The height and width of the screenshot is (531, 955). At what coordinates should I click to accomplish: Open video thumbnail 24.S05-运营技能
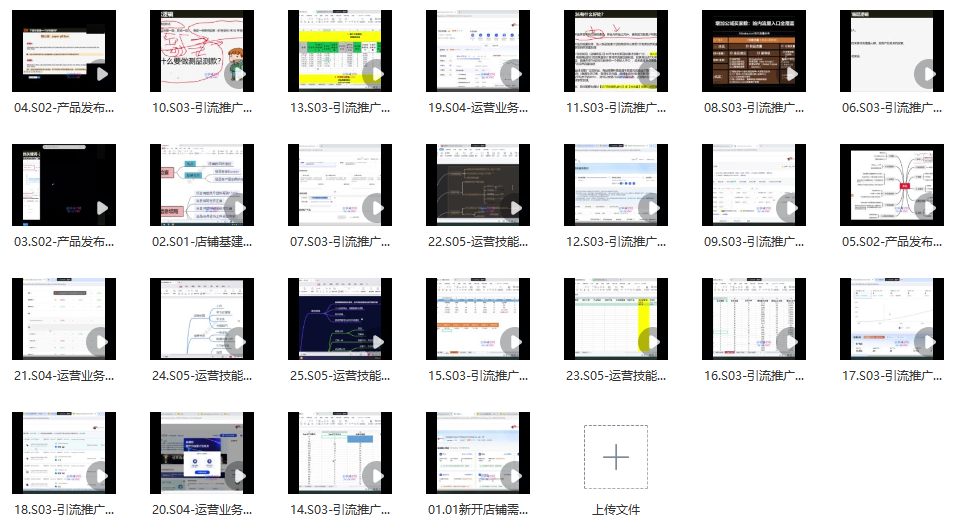(202, 319)
